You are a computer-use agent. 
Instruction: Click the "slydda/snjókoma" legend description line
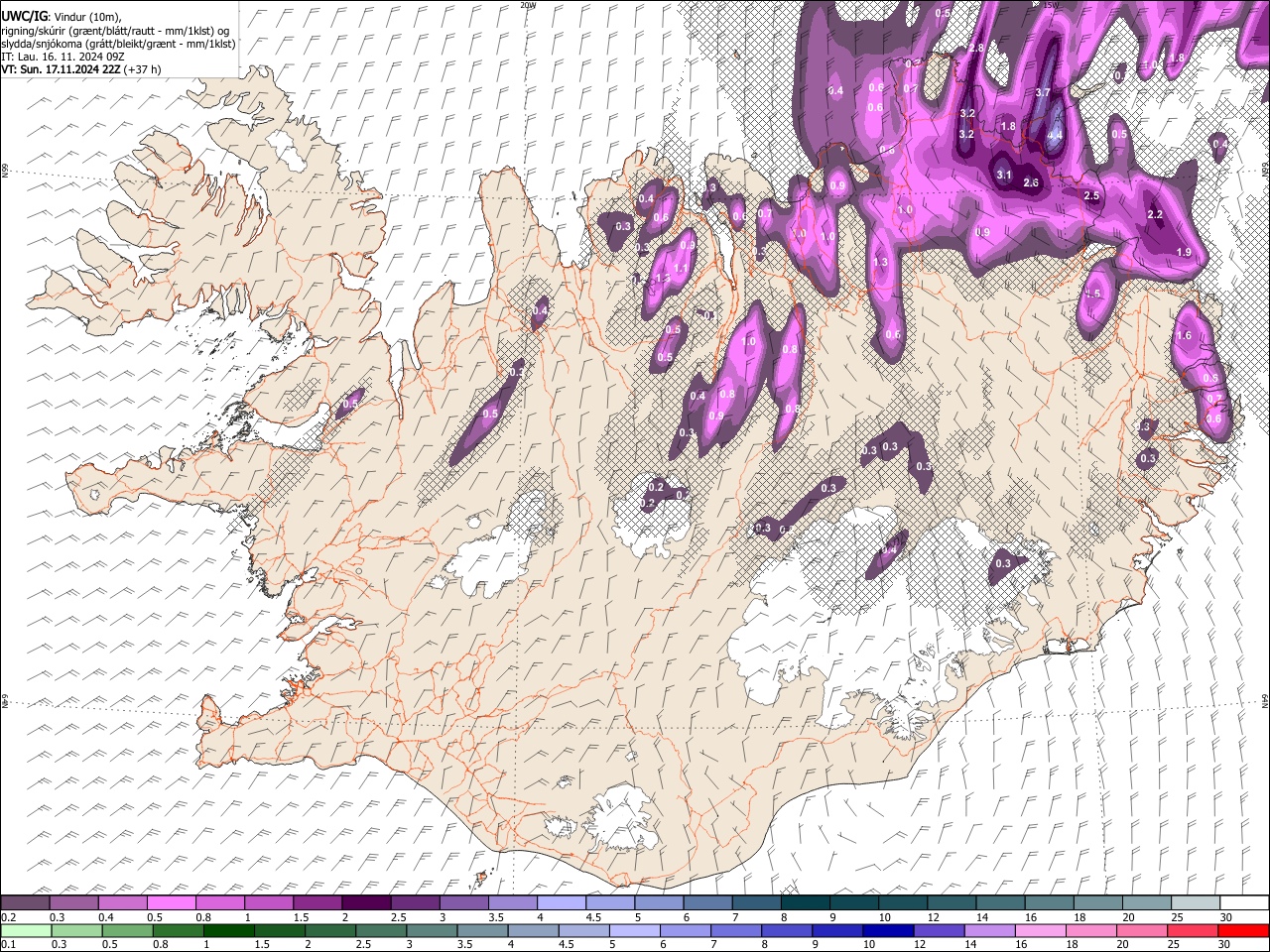click(118, 44)
